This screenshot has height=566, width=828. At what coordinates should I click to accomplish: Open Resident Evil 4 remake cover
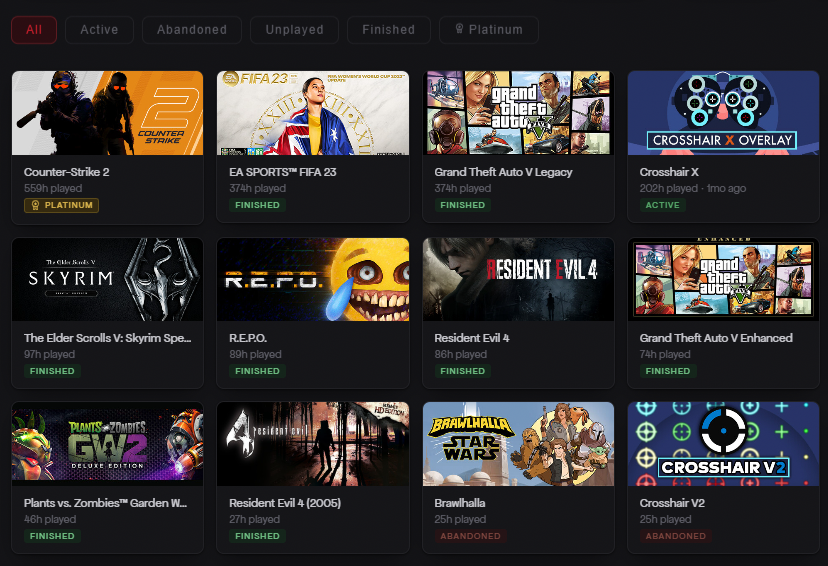(518, 279)
